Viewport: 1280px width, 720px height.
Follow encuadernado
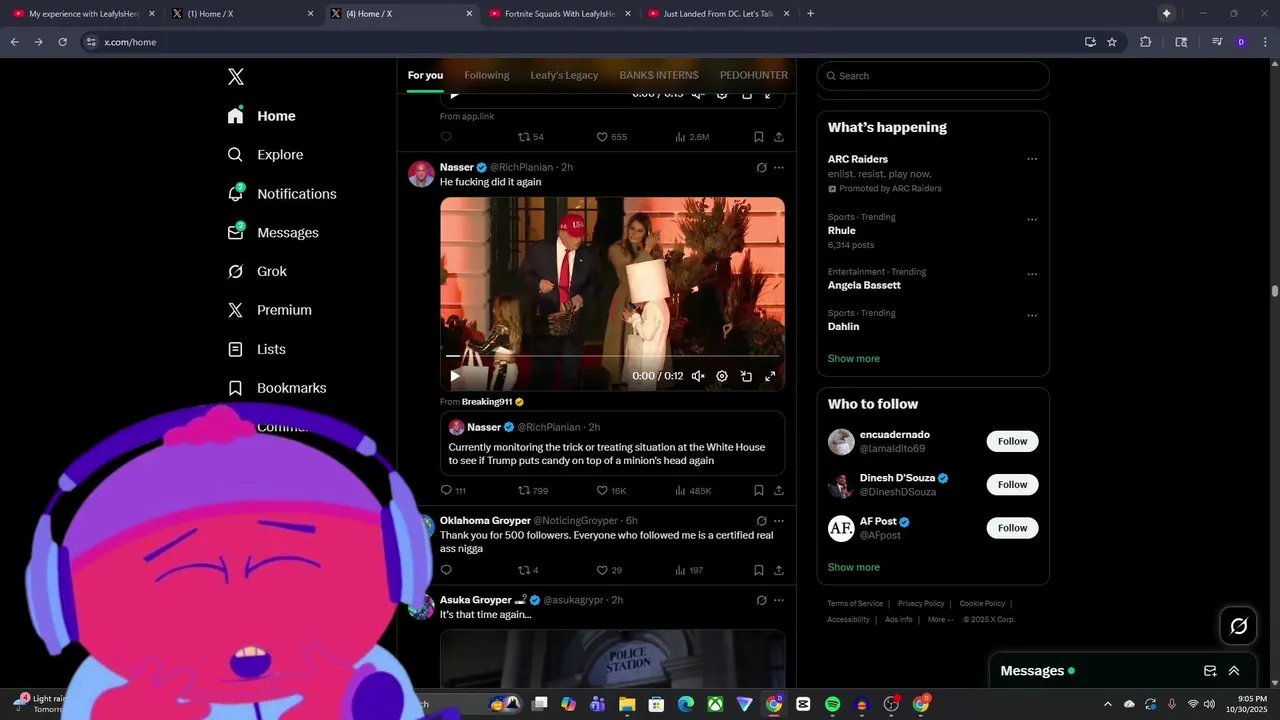coord(1012,441)
